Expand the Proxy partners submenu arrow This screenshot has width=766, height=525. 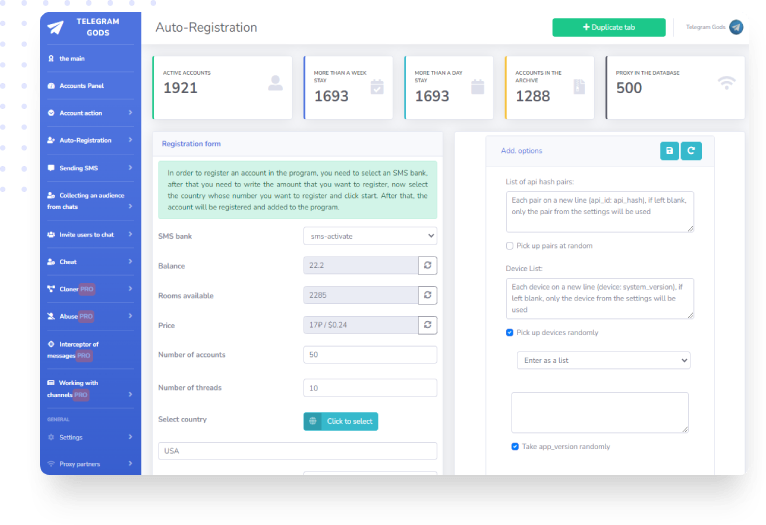point(130,463)
